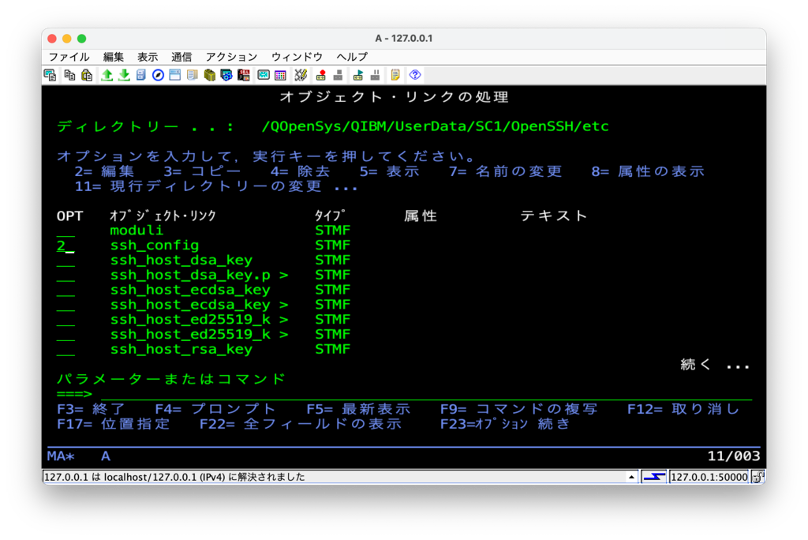Screen dimensions: 808x540
Task: Click the green download (receive file) arrow icon
Action: (124, 75)
